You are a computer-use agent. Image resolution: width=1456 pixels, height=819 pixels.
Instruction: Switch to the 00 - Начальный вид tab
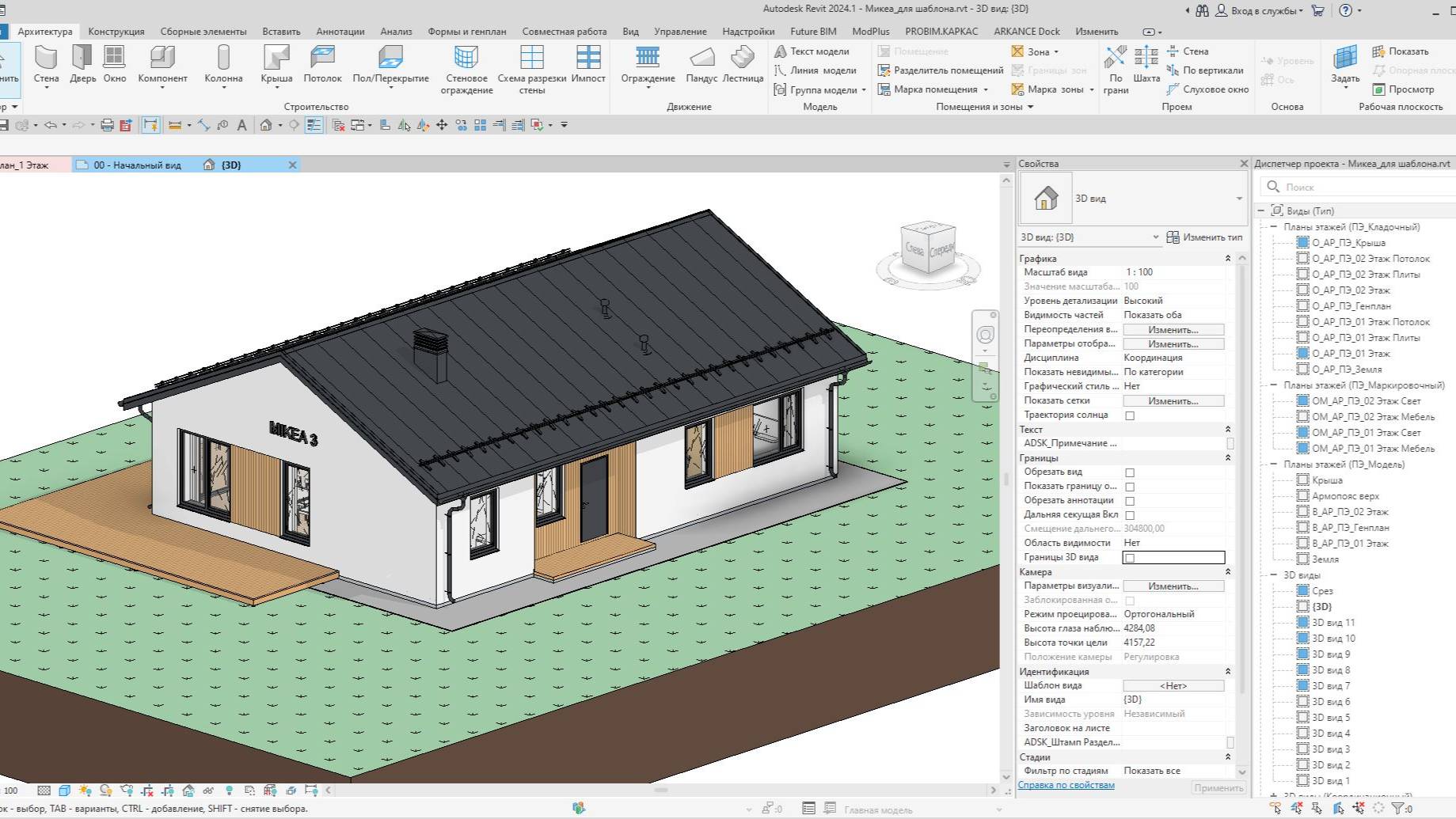tap(137, 165)
